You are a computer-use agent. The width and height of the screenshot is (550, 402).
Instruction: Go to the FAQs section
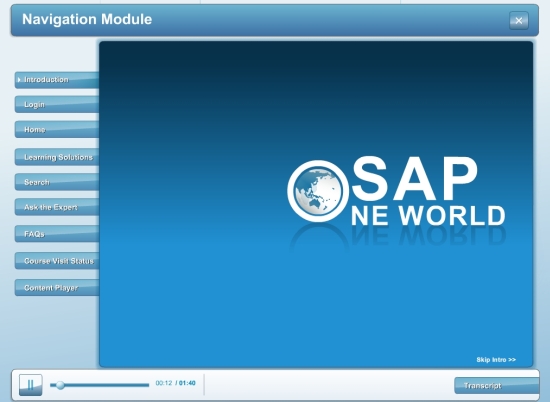(x=57, y=234)
